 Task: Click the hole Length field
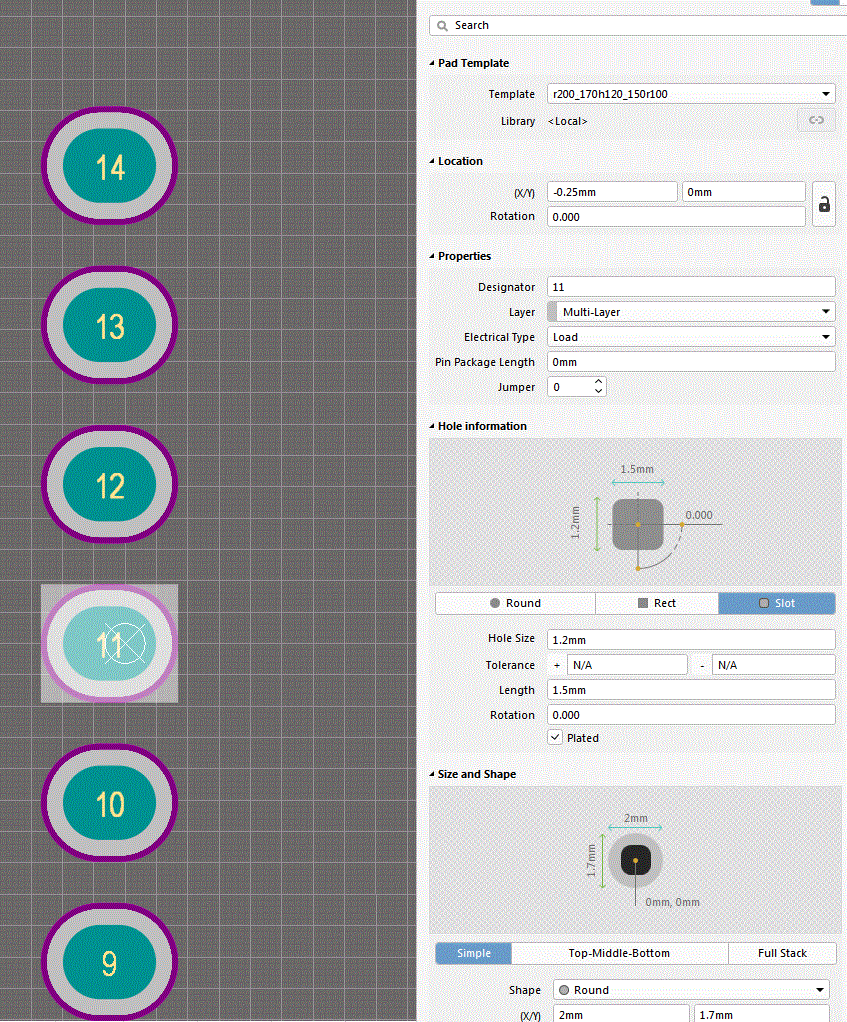tap(691, 690)
